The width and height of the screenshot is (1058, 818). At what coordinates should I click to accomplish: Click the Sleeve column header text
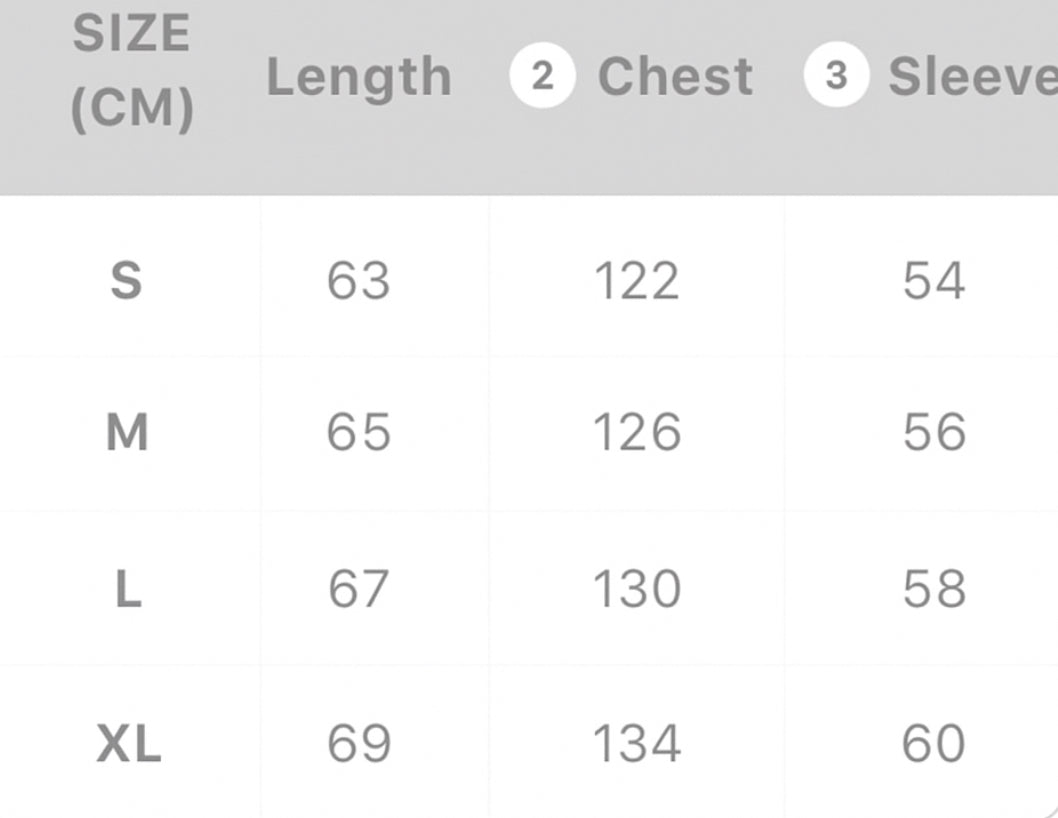pos(972,77)
